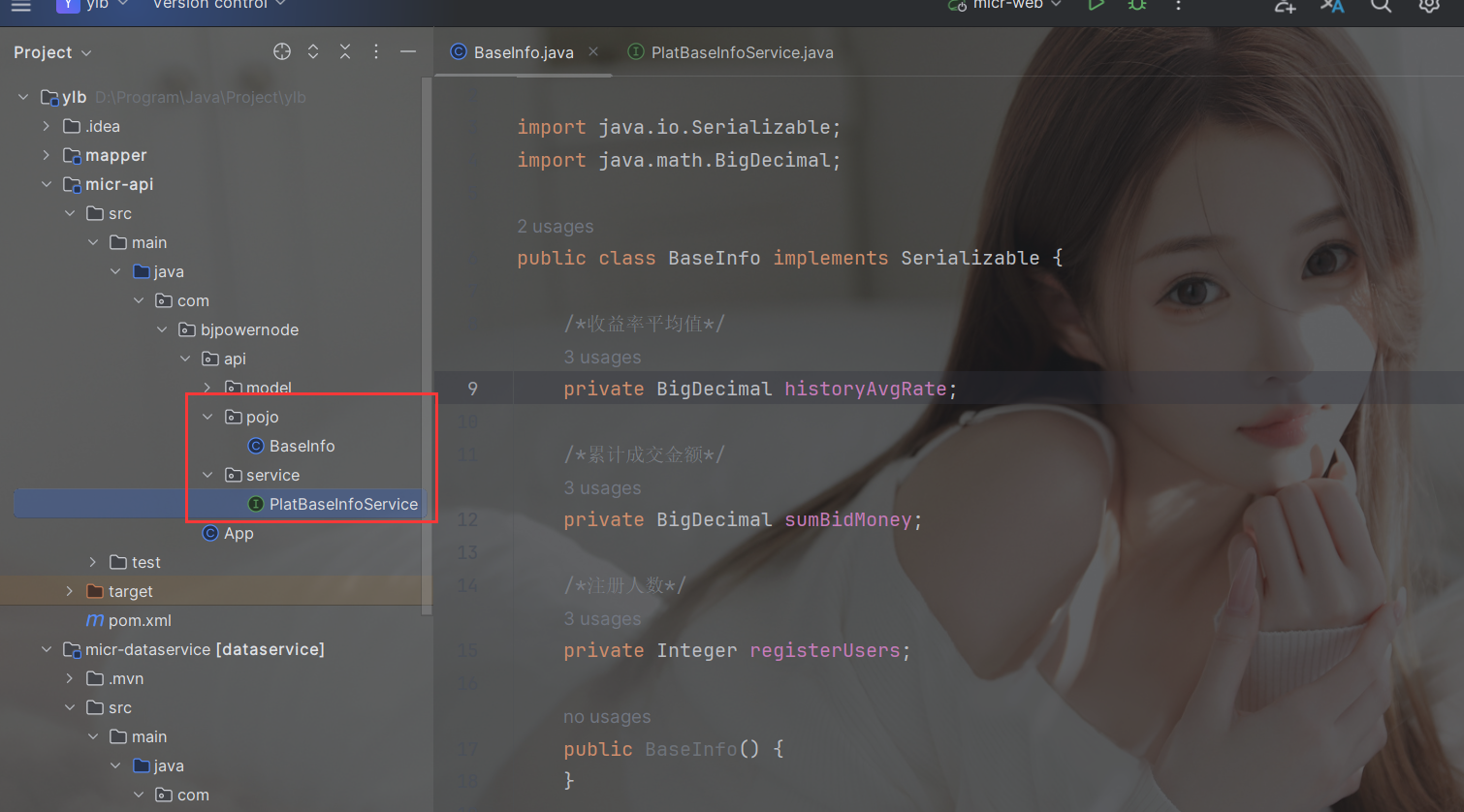Click the java.math.BigDecimal import line
The width and height of the screenshot is (1464, 812).
tap(679, 160)
